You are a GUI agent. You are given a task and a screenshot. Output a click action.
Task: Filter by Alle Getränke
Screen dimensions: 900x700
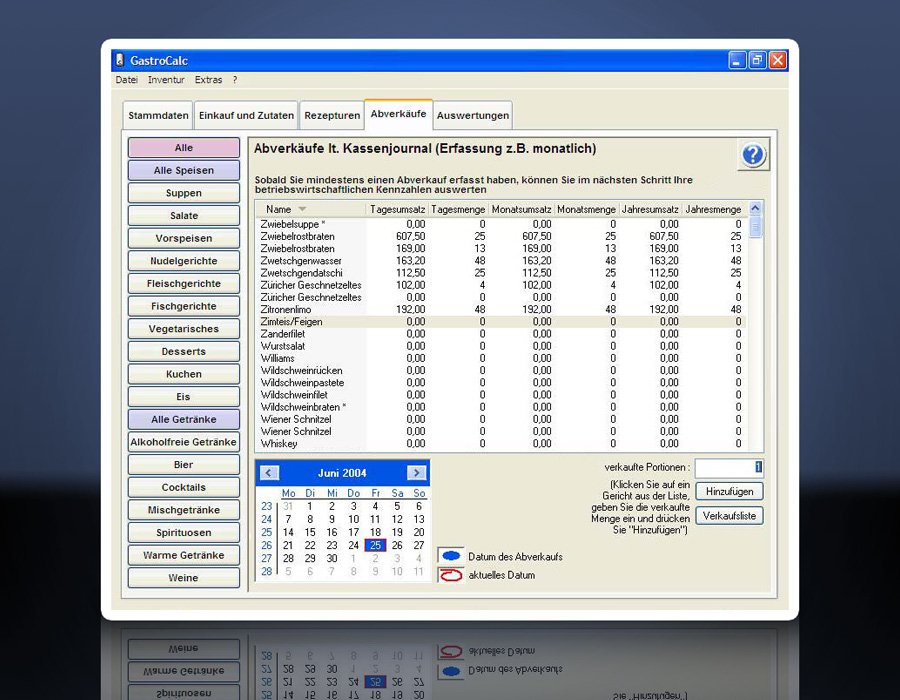tap(184, 419)
